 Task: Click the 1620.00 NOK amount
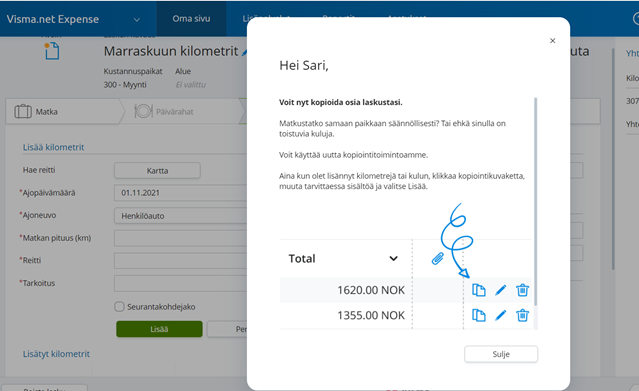[371, 290]
